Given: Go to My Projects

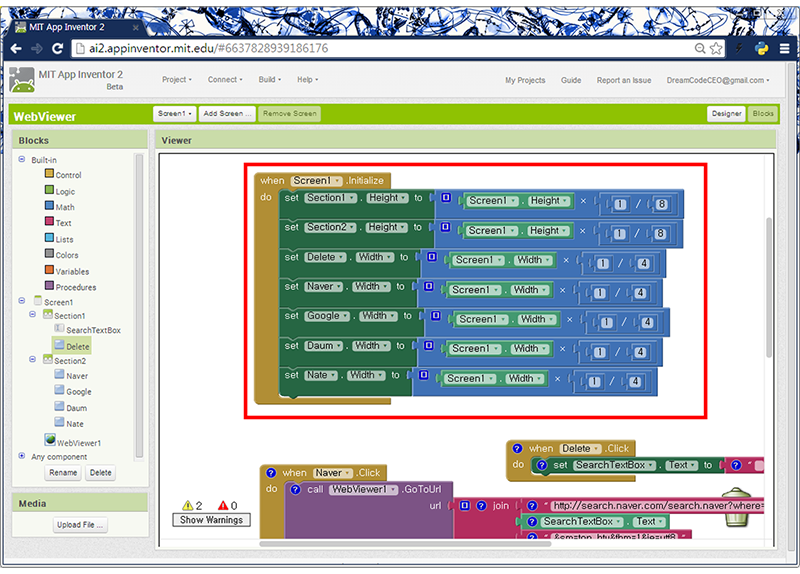Looking at the screenshot, I should [525, 80].
